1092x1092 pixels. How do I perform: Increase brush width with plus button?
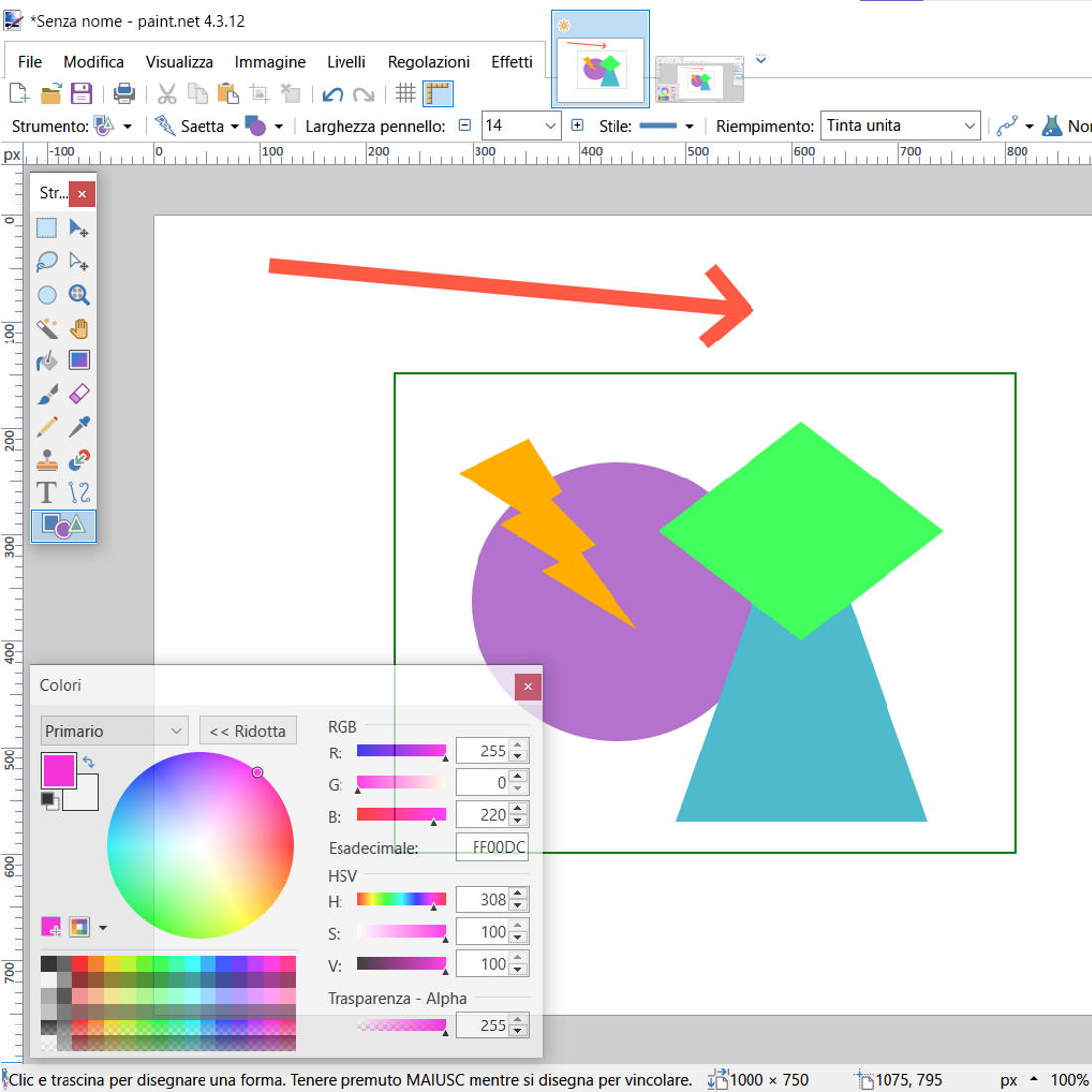click(578, 126)
